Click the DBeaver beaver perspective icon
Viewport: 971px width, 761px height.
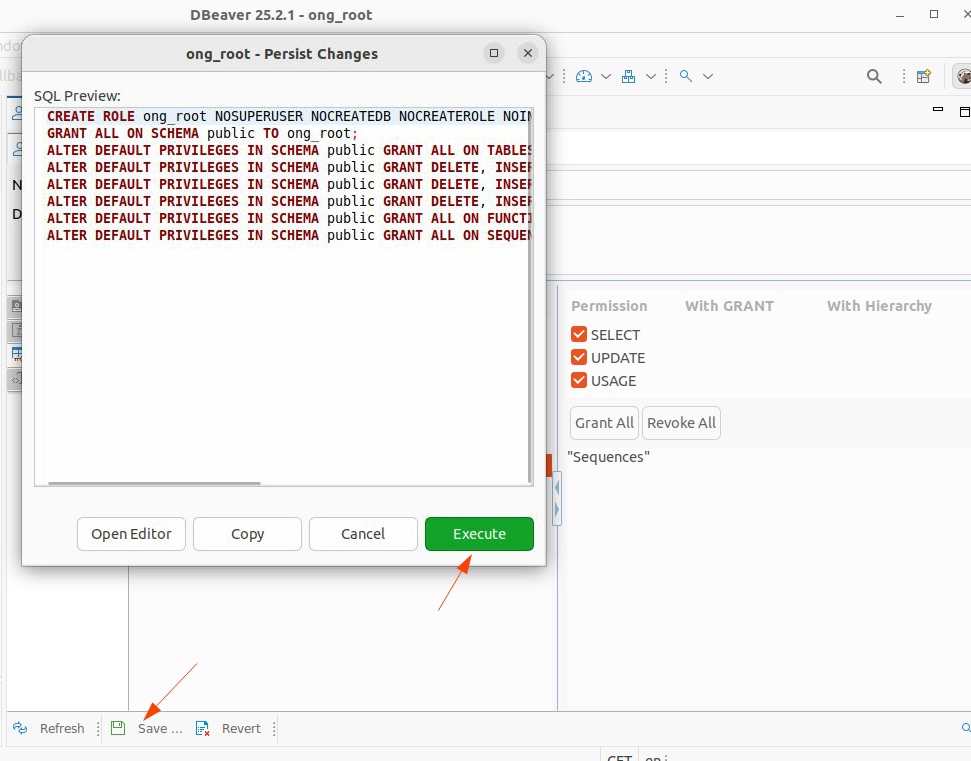coord(963,76)
